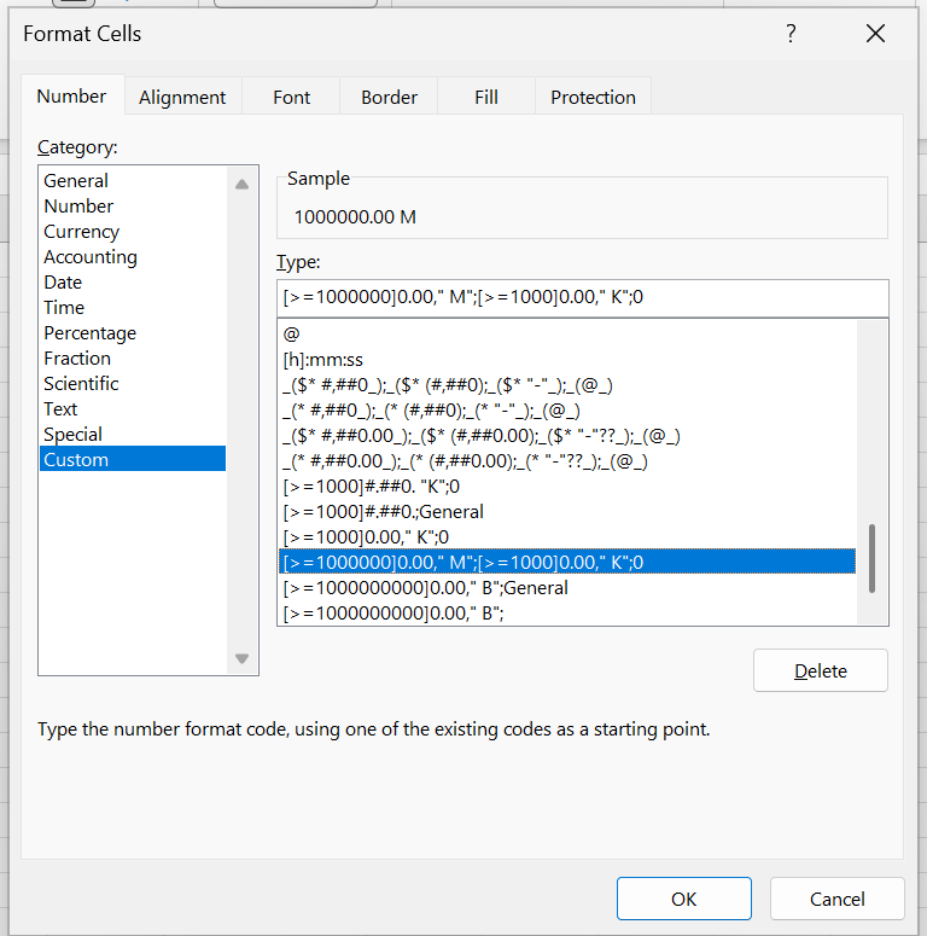The image size is (927, 936).
Task: Pick the Currency category
Action: tap(133, 231)
